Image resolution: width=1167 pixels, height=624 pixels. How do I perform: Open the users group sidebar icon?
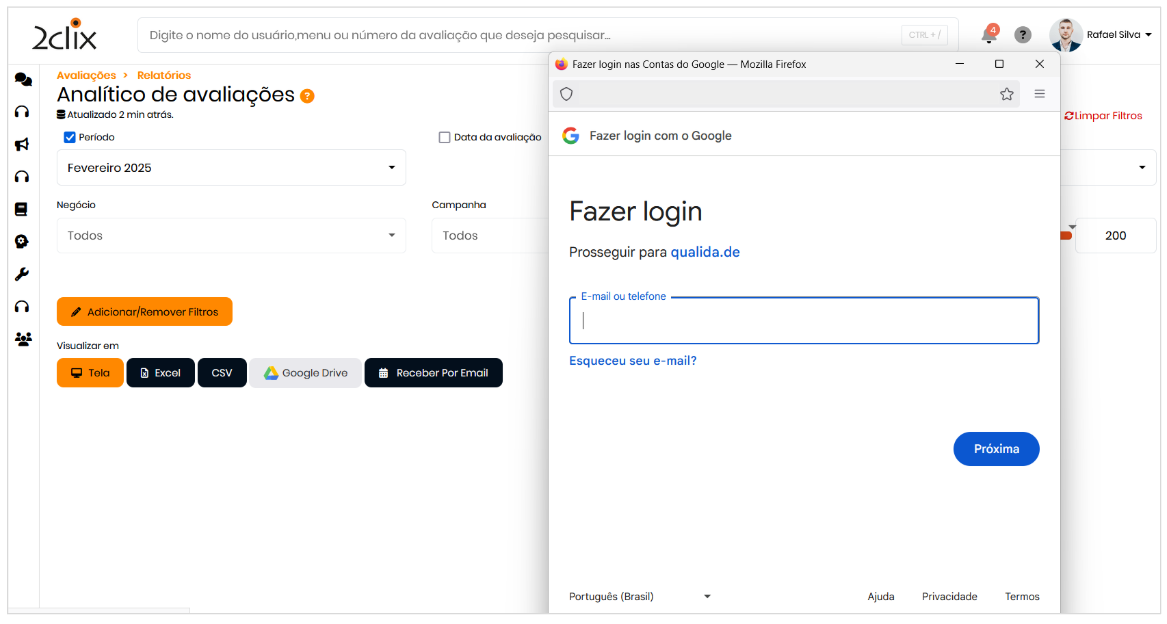click(22, 339)
